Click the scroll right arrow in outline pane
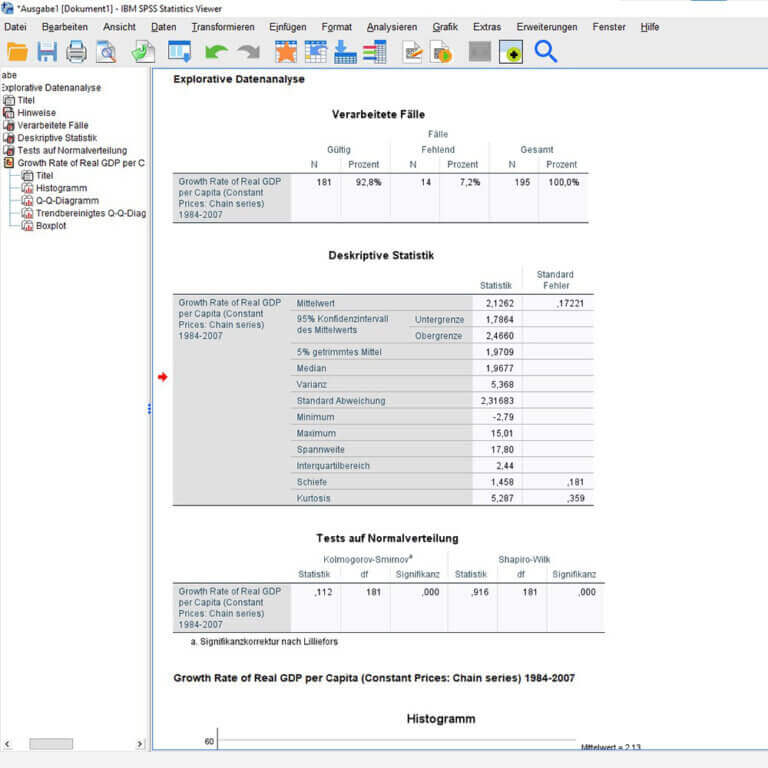Image resolution: width=768 pixels, height=768 pixels. [139, 744]
